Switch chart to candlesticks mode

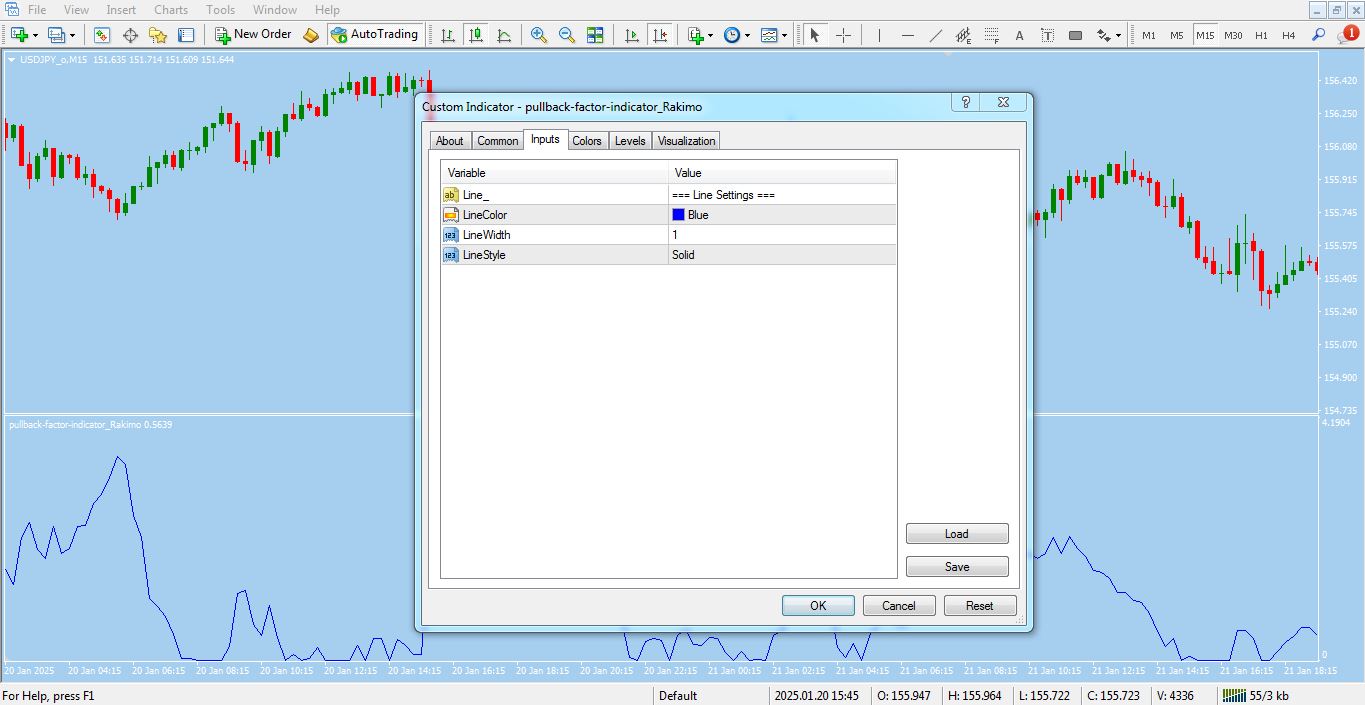pos(476,35)
